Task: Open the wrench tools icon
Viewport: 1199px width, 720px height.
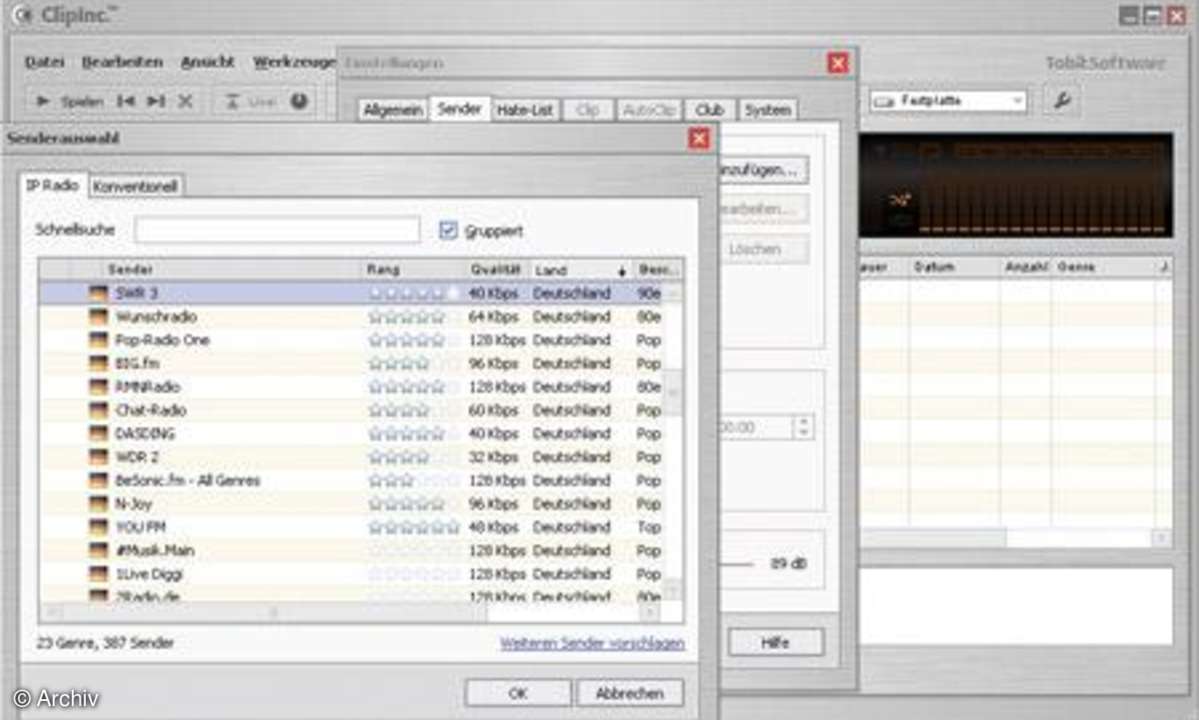Action: (x=1061, y=100)
